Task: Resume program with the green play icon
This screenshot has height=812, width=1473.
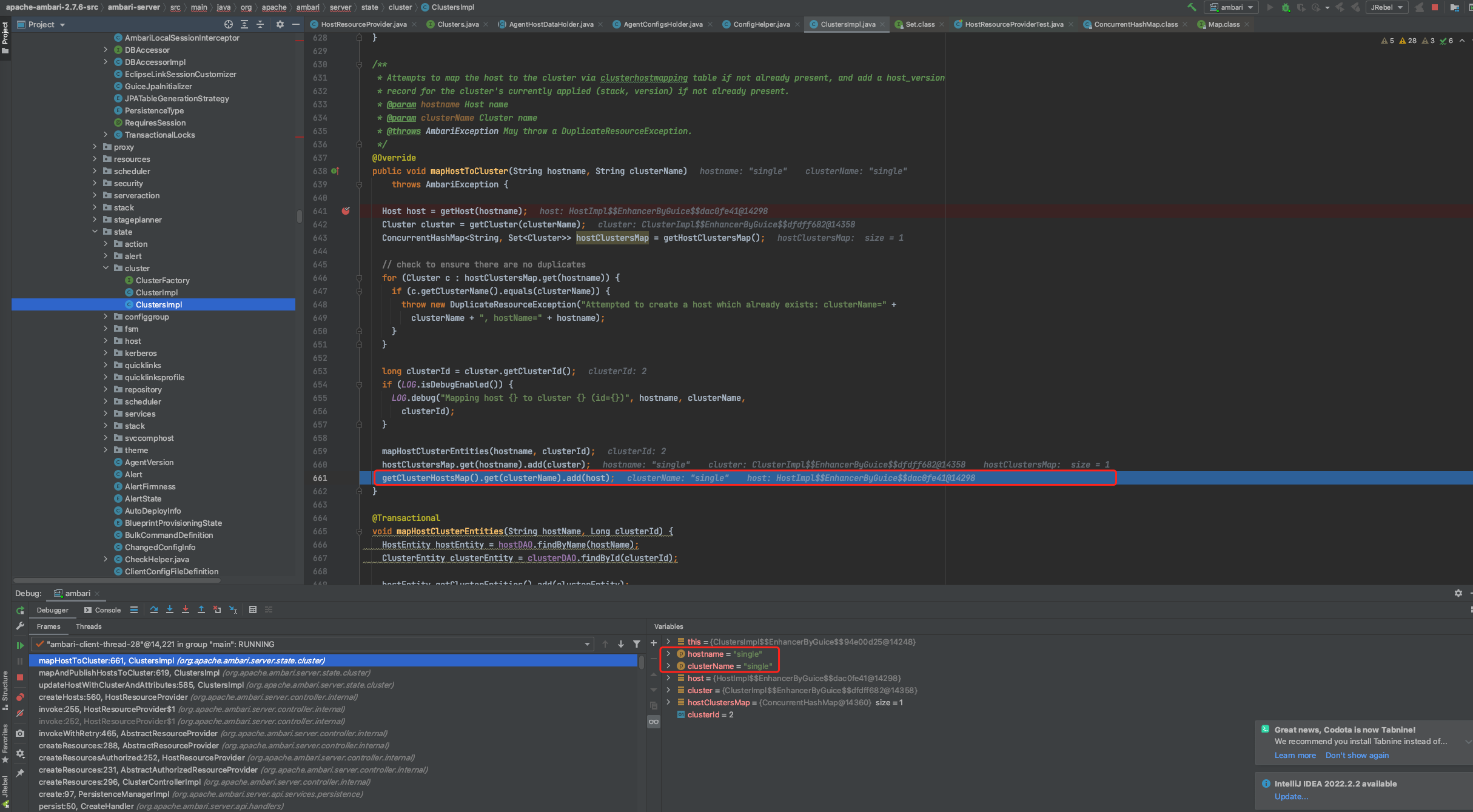Action: tap(20, 645)
